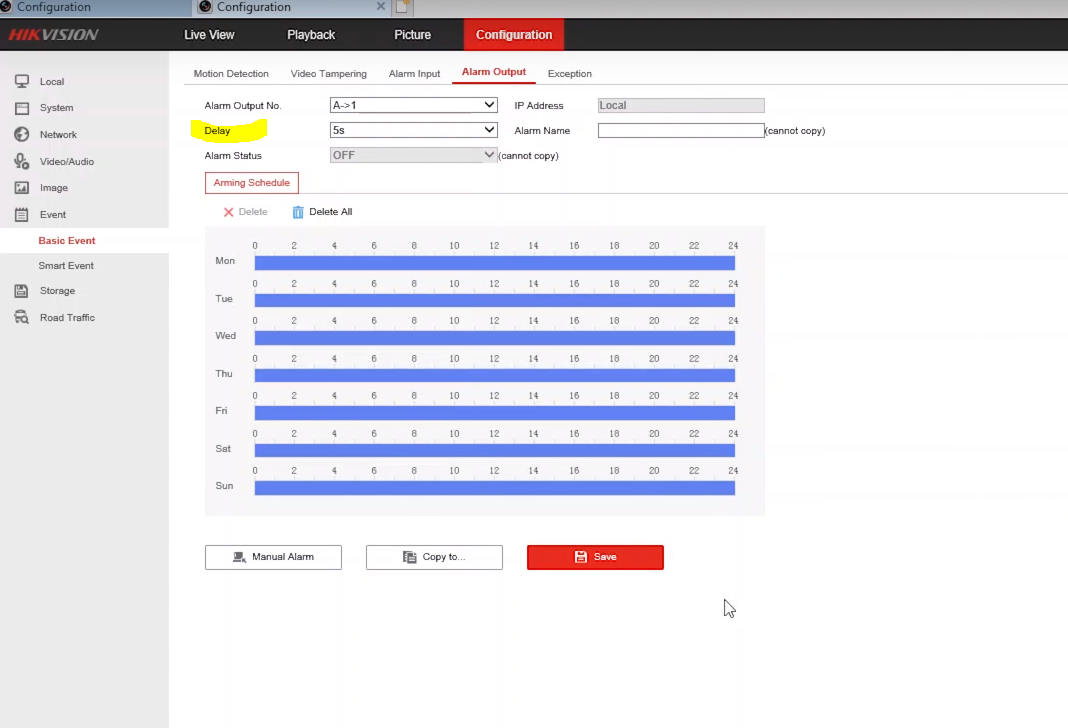Image resolution: width=1068 pixels, height=728 pixels.
Task: Select Monday's blue schedule bar
Action: [x=494, y=263]
